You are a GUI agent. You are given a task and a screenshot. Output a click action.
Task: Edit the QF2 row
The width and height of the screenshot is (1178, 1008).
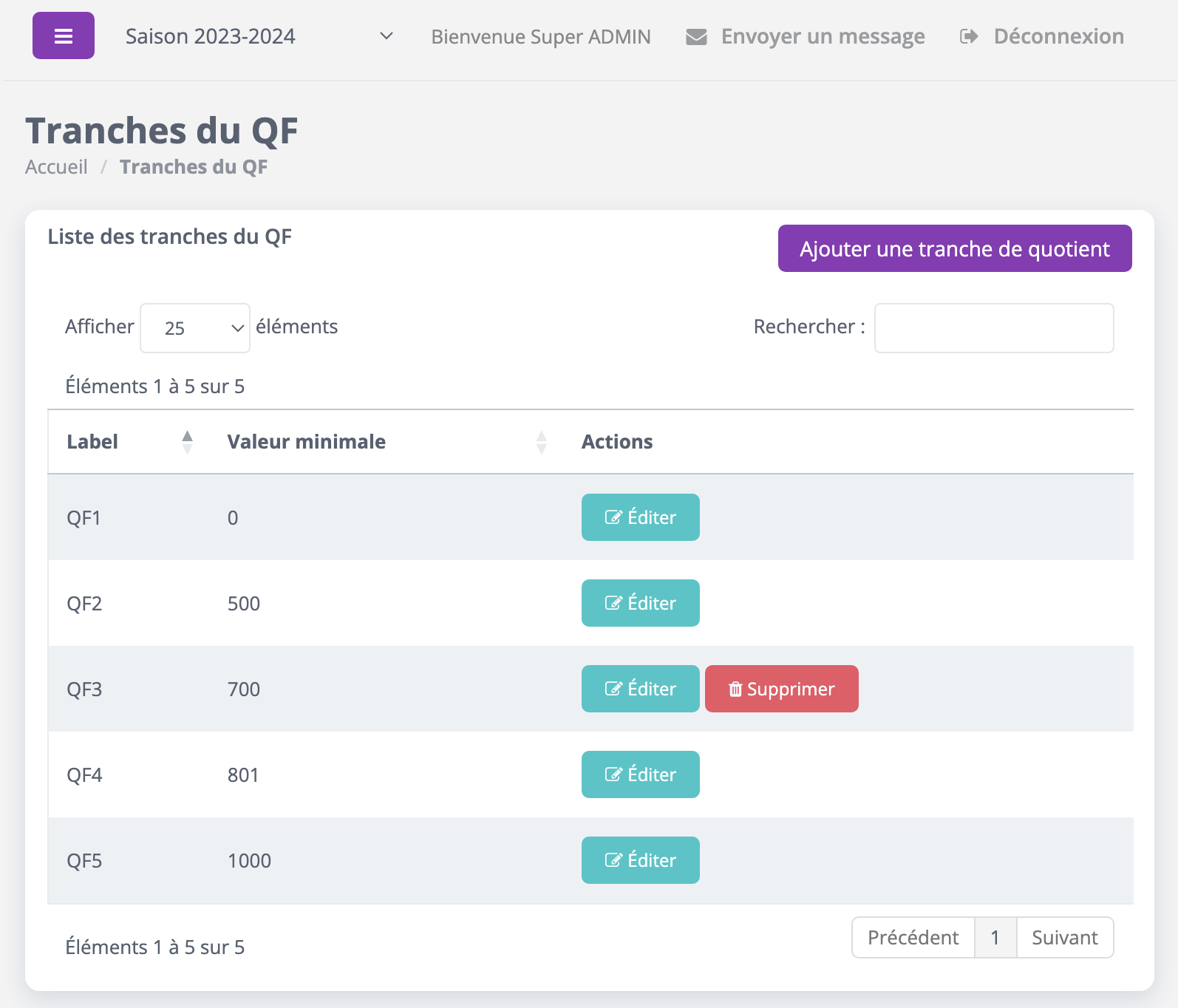click(640, 603)
